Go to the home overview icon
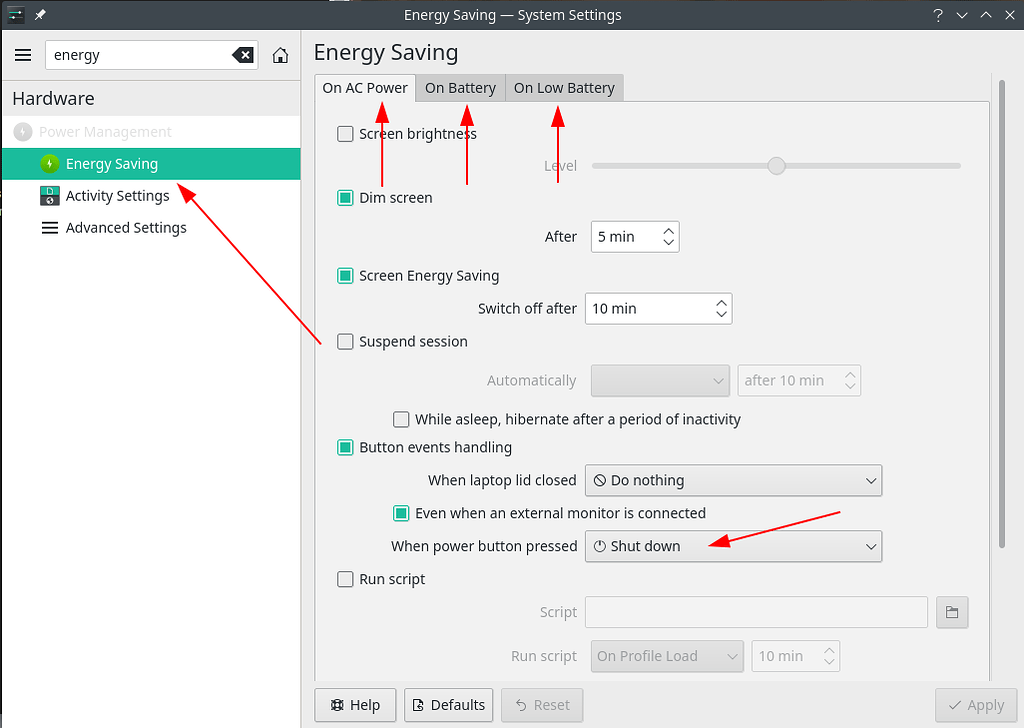The width and height of the screenshot is (1024, 728). (x=281, y=55)
